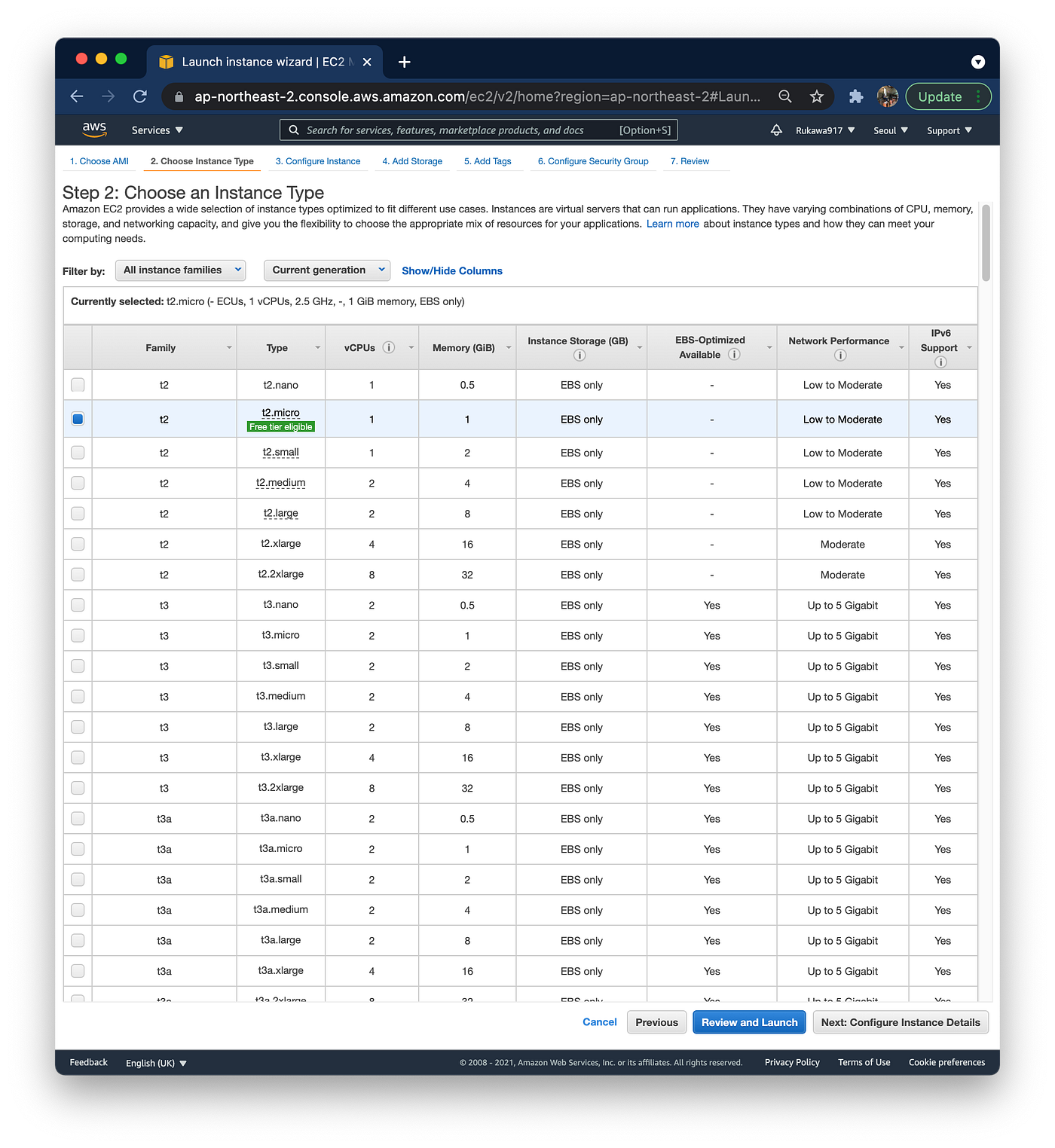Screen dimensions: 1055x1148
Task: Click the search magnifier icon in AWS search
Action: (294, 130)
